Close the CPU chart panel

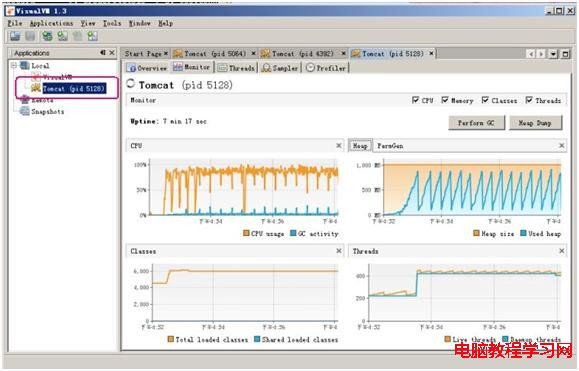[x=339, y=145]
